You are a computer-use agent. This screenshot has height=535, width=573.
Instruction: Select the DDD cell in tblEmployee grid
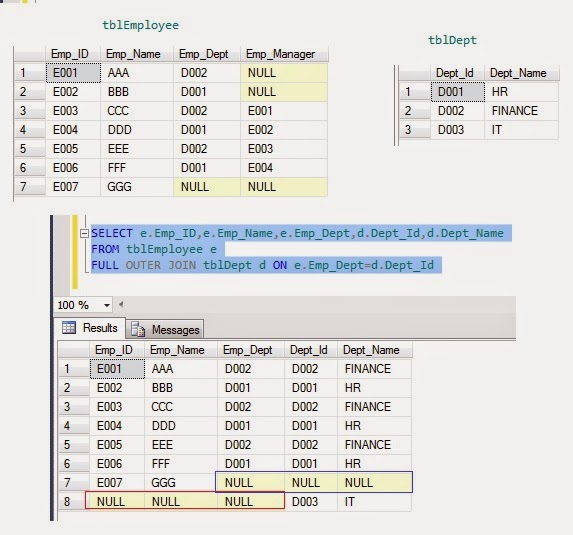[137, 130]
